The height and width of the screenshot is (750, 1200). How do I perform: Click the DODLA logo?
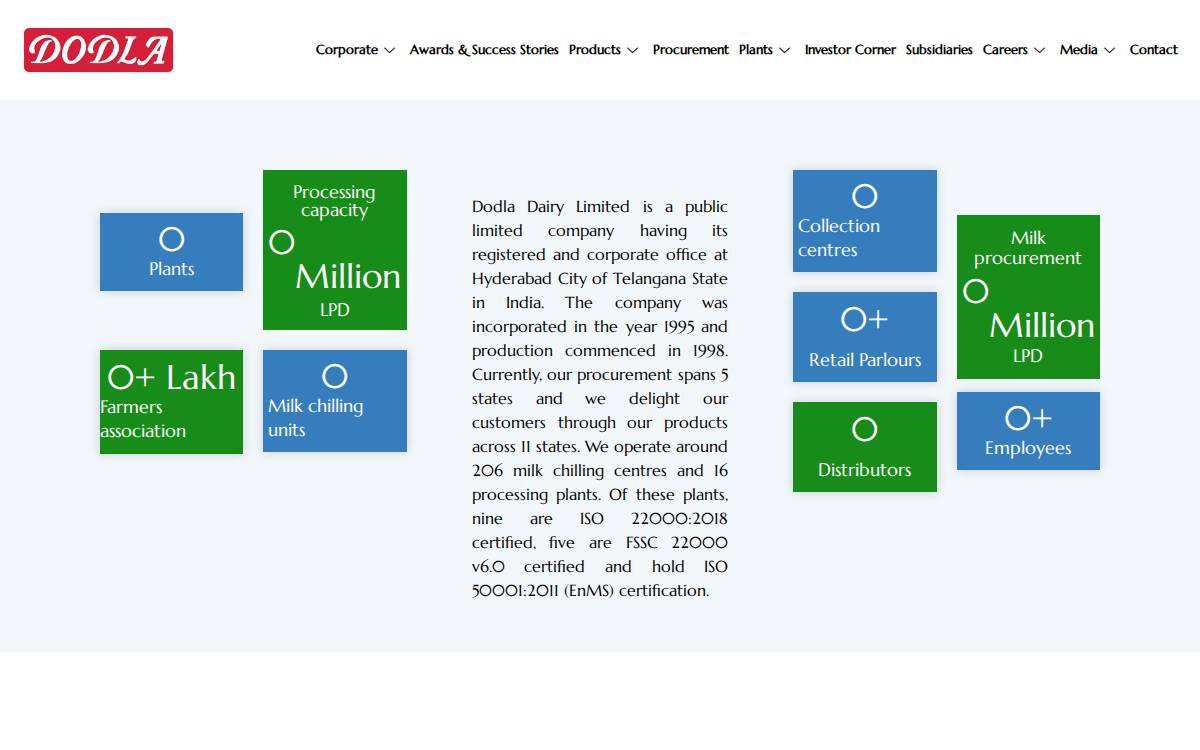98,50
